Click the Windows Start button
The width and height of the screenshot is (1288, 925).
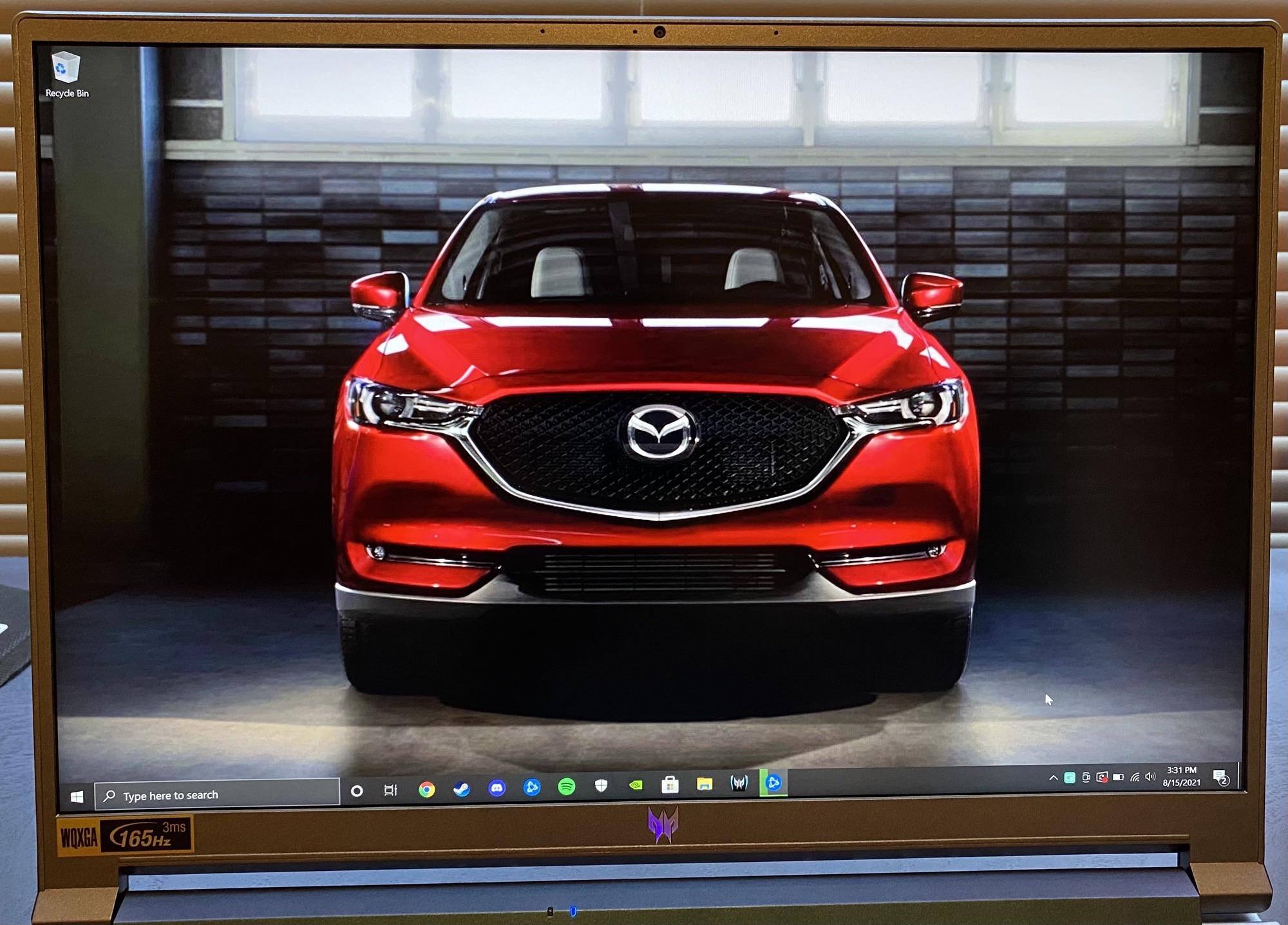(x=77, y=797)
